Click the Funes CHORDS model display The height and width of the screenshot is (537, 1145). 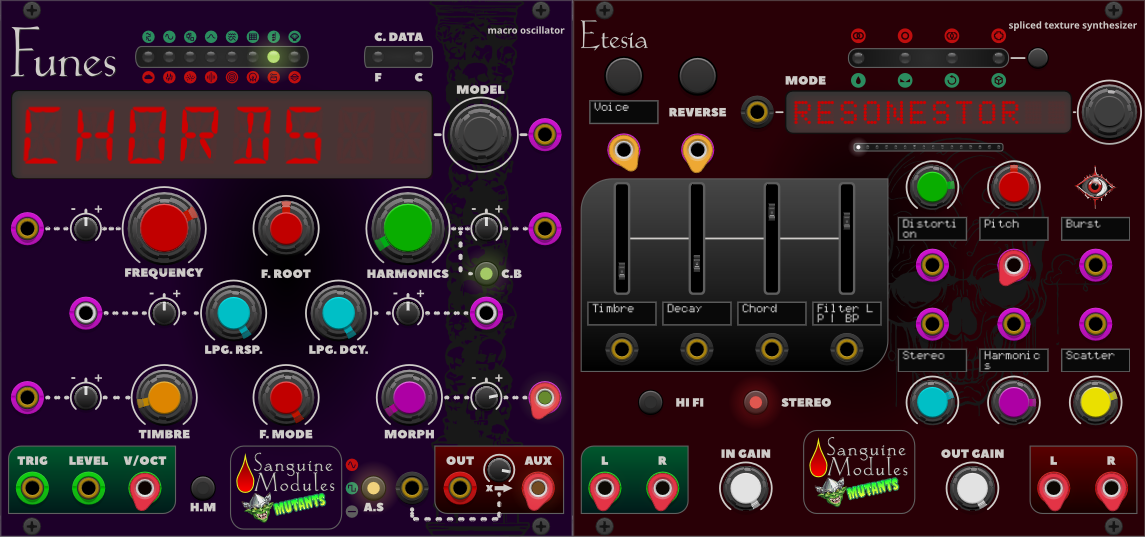click(x=222, y=134)
